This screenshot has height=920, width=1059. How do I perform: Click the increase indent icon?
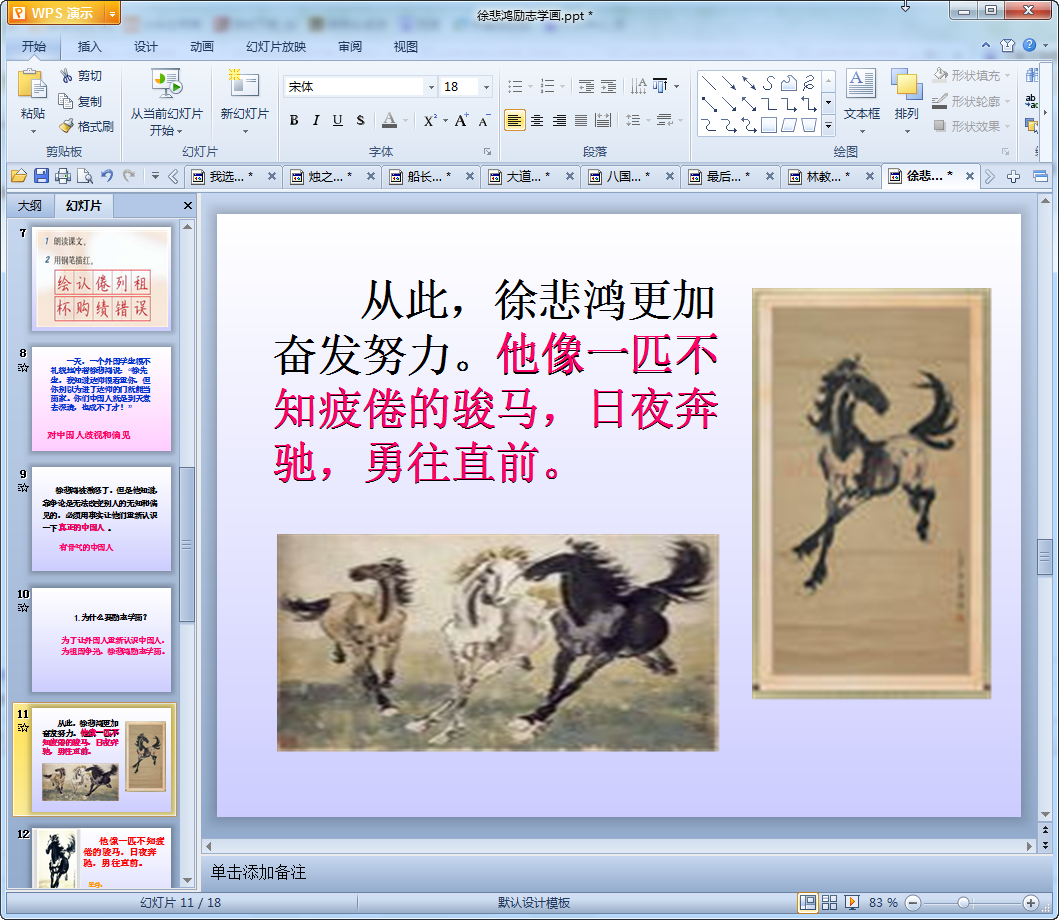609,86
